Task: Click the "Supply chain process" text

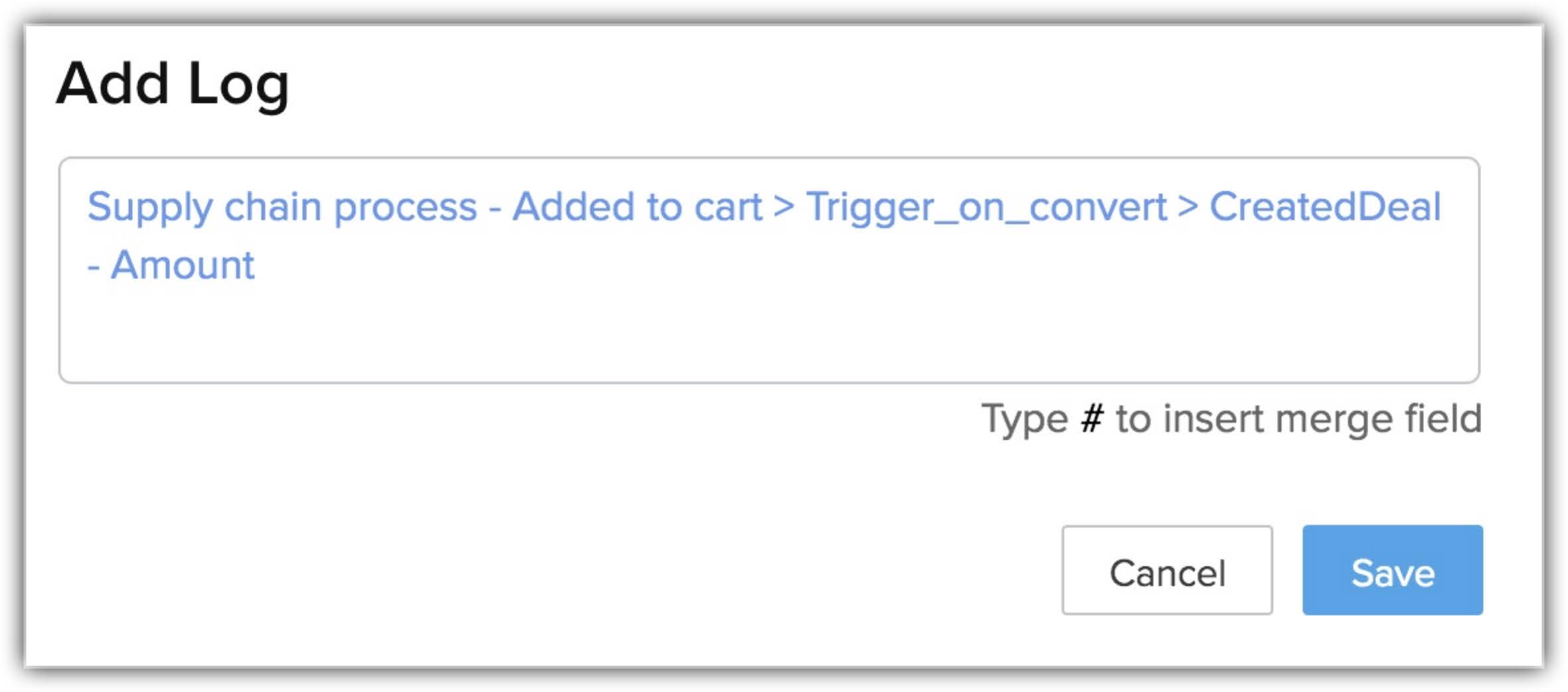Action: pos(282,206)
